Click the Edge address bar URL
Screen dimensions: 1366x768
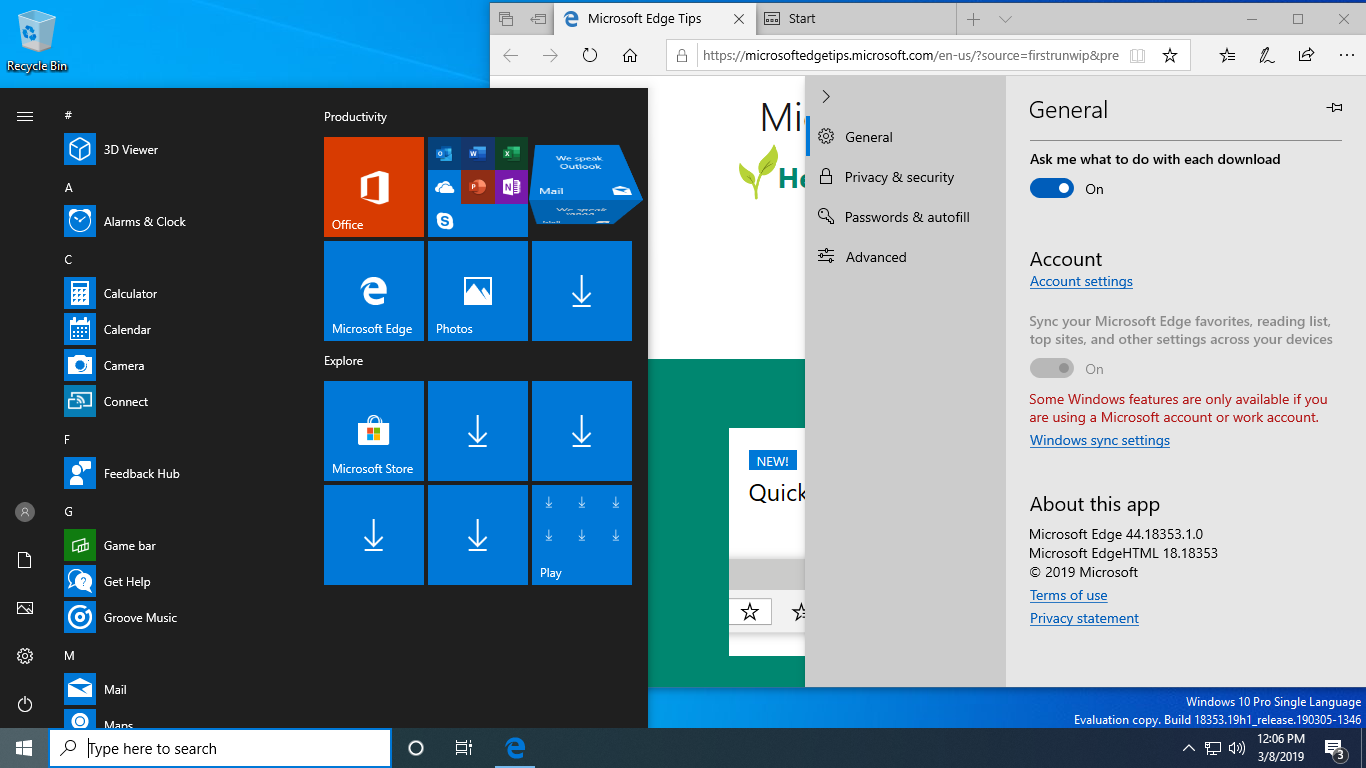pos(911,56)
